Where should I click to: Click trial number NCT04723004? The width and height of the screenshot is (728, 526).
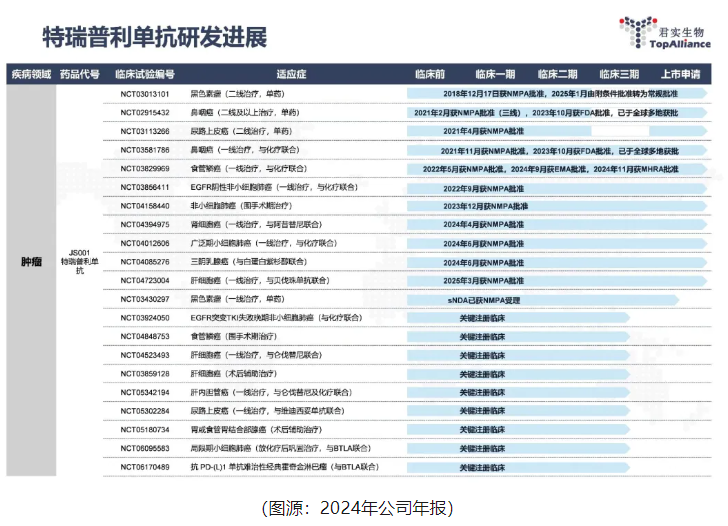tap(145, 280)
